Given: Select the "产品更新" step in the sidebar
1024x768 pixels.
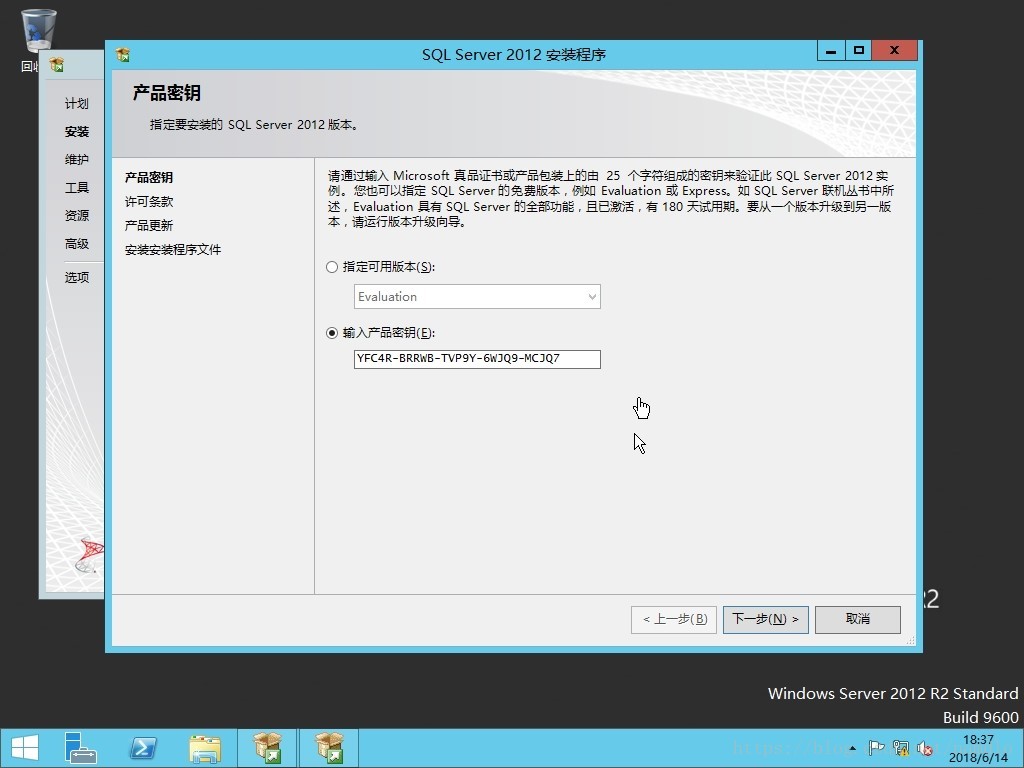Looking at the screenshot, I should tap(149, 226).
